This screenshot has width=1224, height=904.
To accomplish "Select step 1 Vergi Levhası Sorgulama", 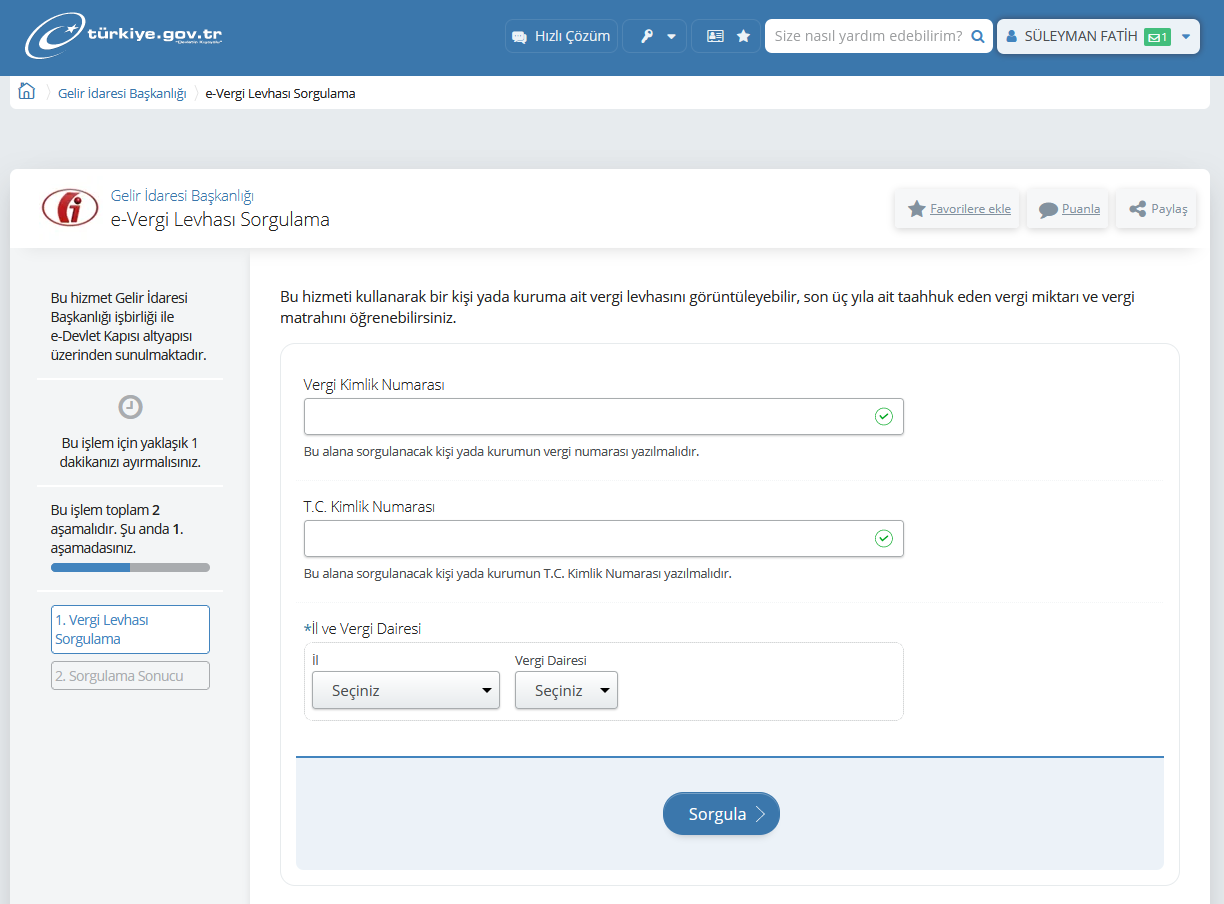I will [x=130, y=629].
